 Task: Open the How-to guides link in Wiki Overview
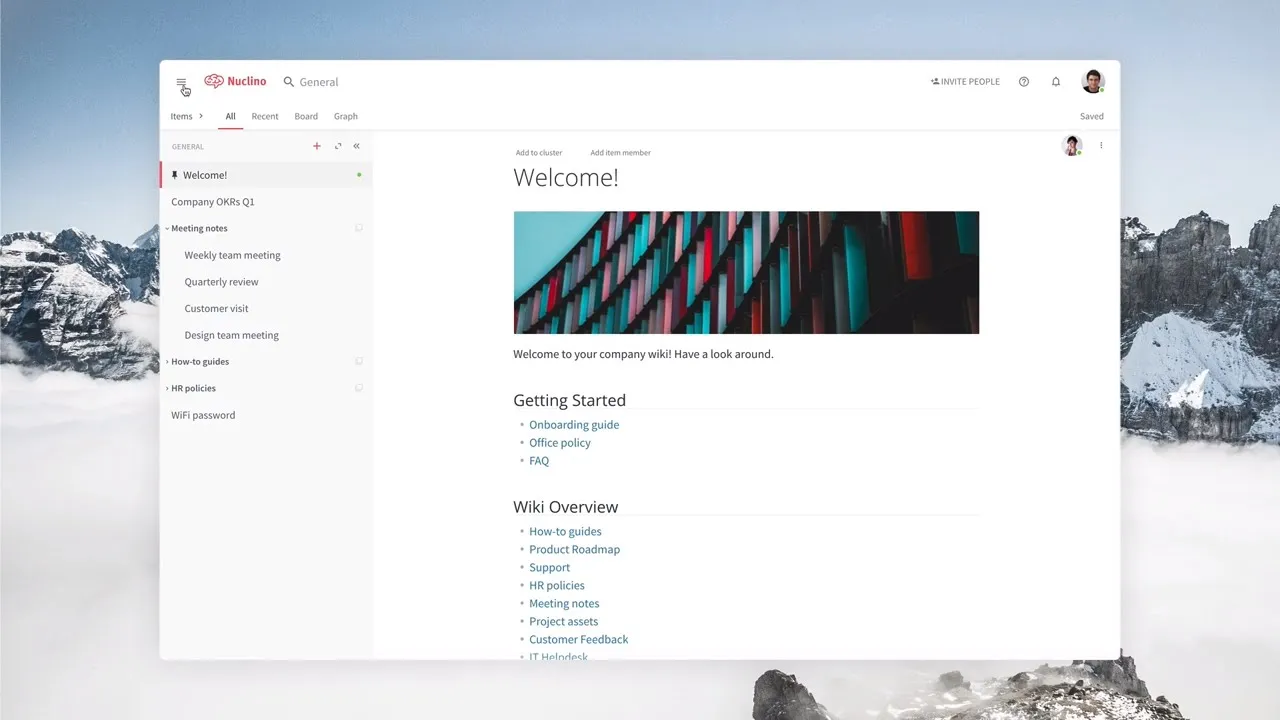pos(565,532)
